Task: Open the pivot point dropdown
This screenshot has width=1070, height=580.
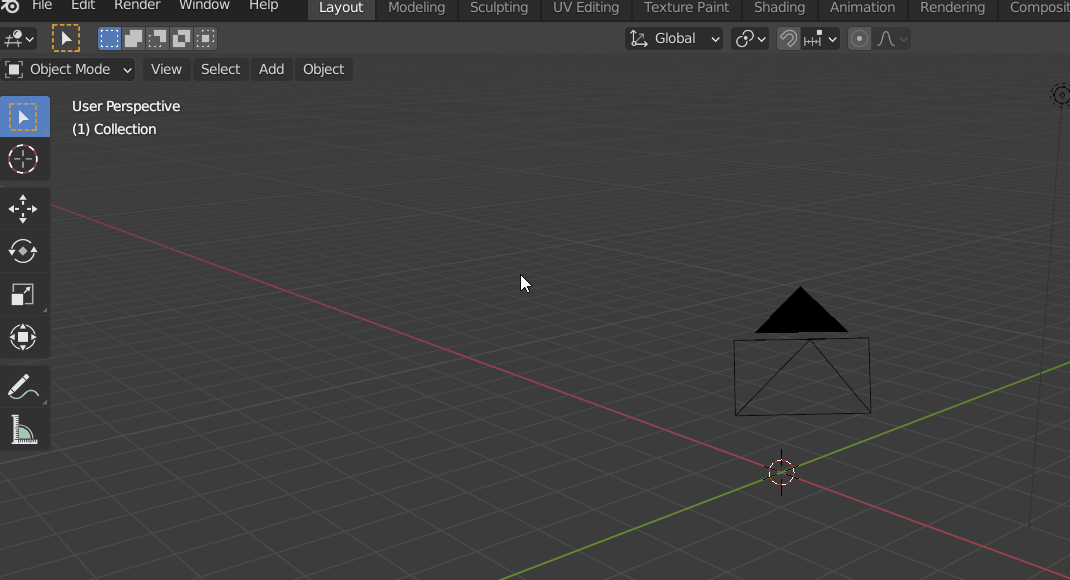Action: point(750,39)
